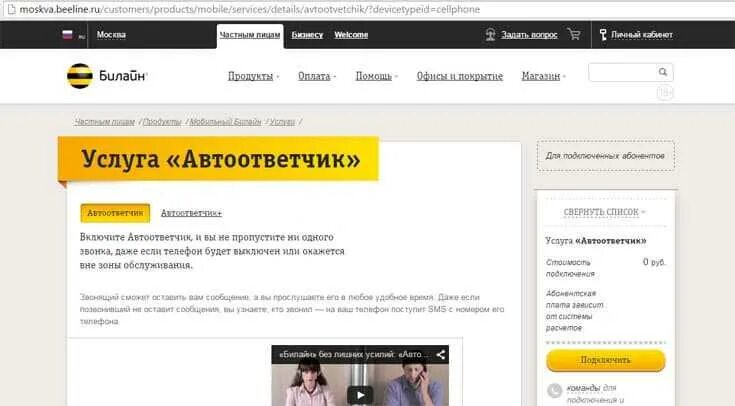Click the 18+ age rating badge

click(x=665, y=93)
